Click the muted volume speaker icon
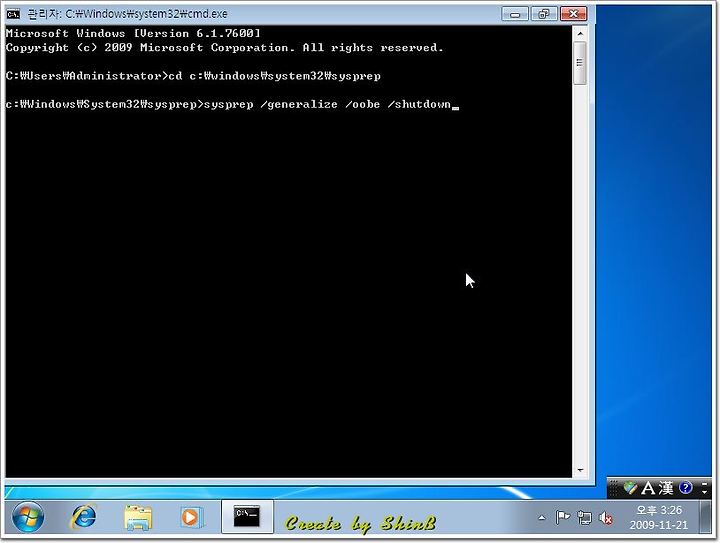The image size is (720, 543). [x=606, y=518]
